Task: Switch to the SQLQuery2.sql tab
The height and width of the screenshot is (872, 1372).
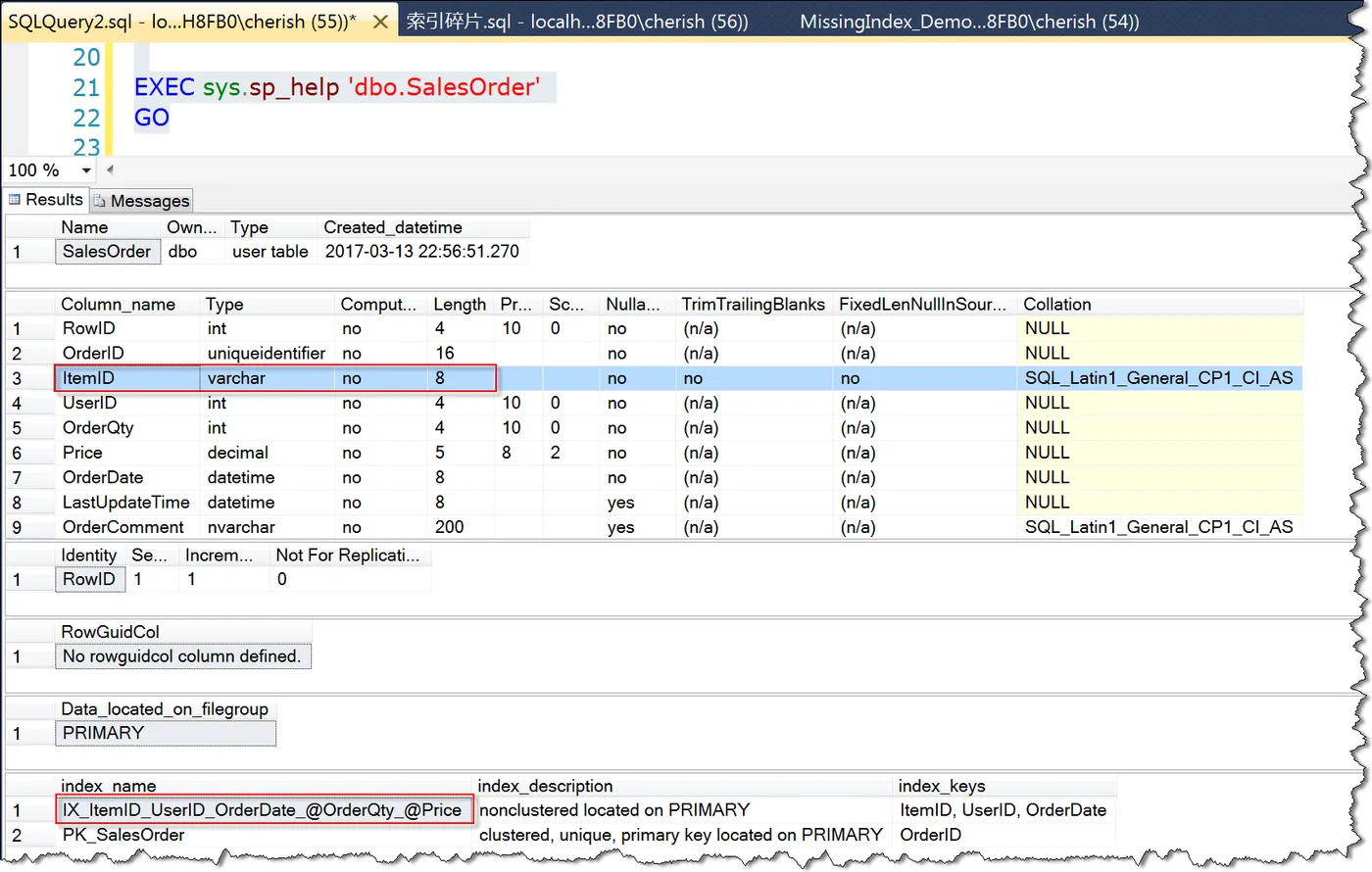Action: [182, 21]
